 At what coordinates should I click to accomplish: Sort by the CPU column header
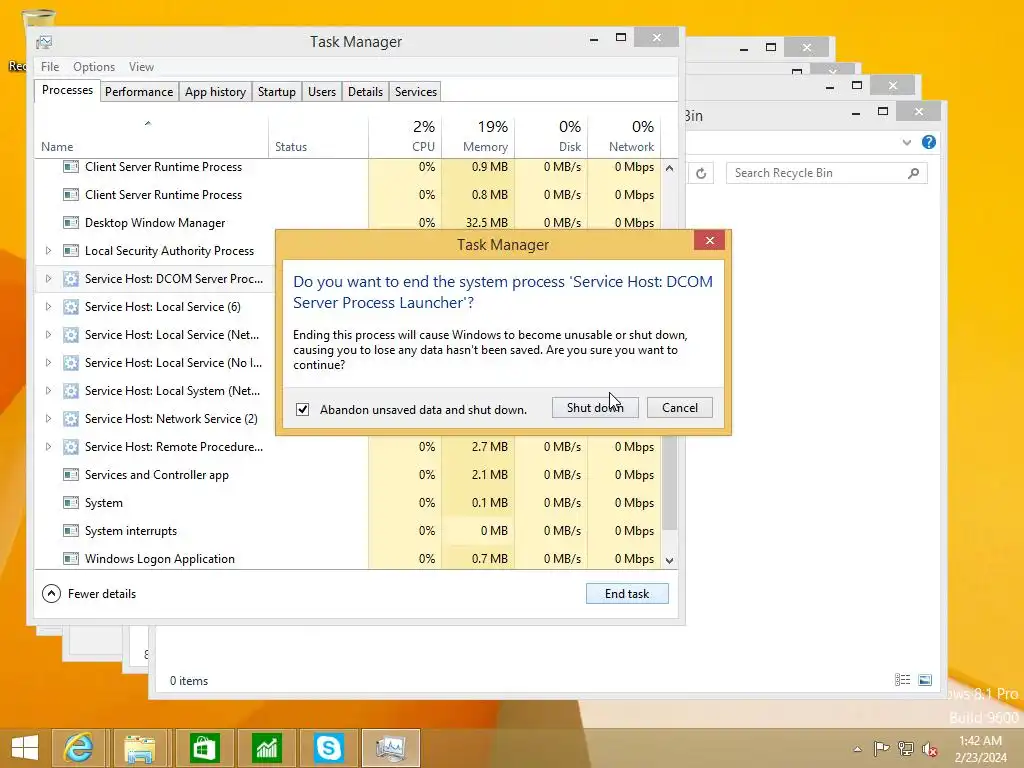click(406, 138)
